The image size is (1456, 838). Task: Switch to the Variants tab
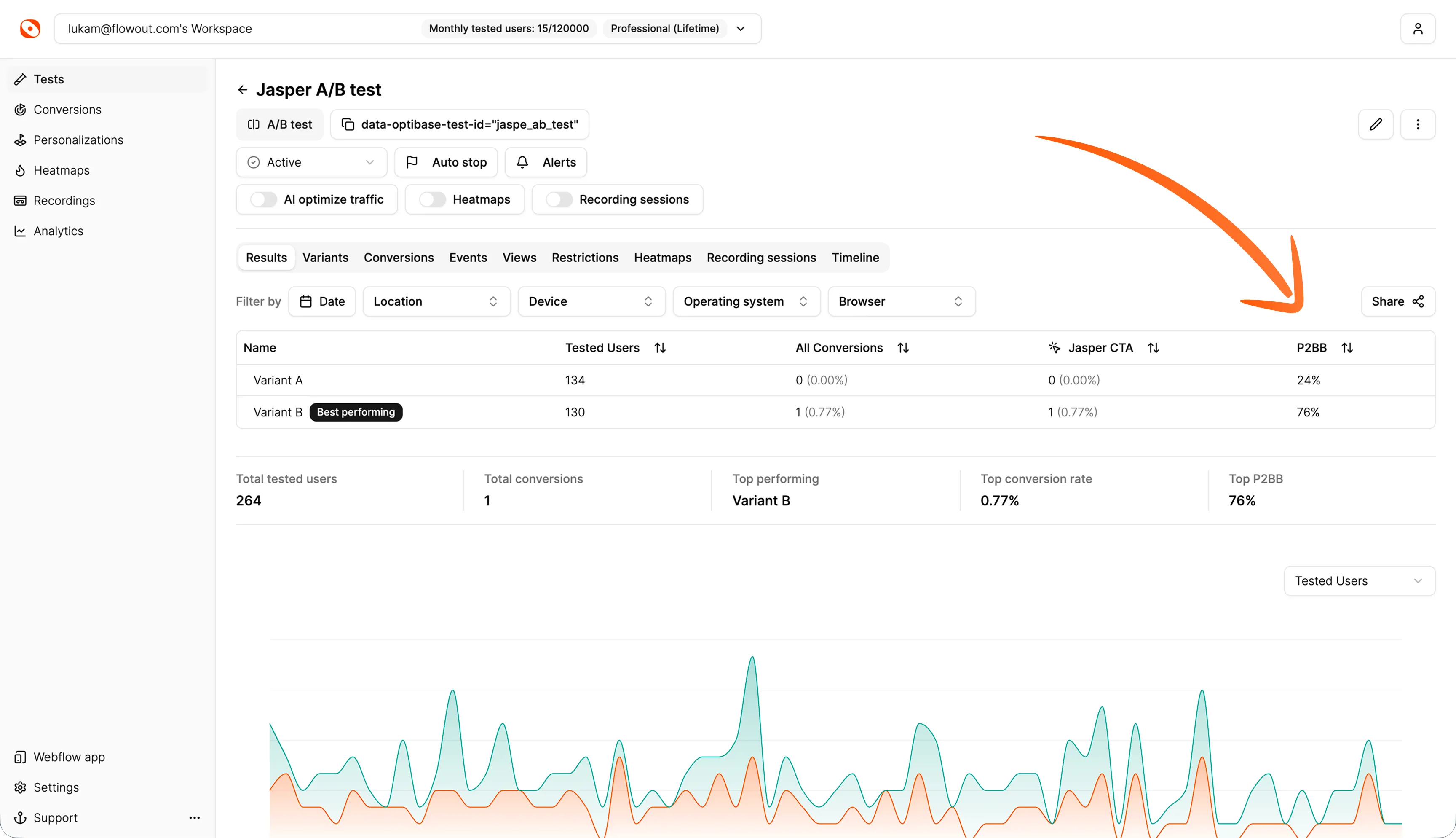[x=325, y=258]
